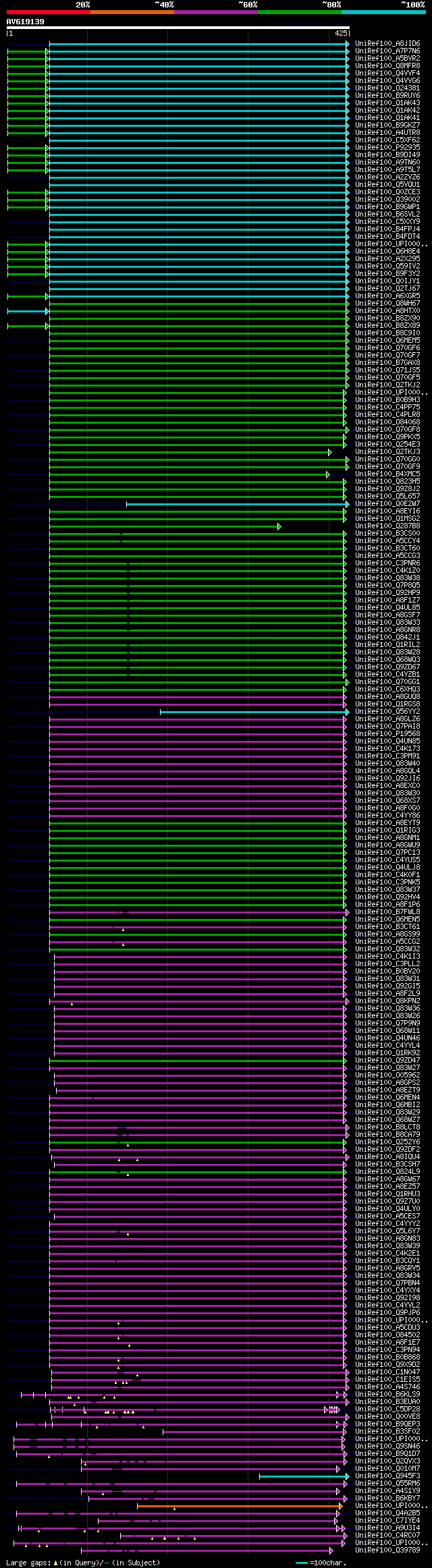
Task: Click the white query ruler bar
Action: pos(178,28)
